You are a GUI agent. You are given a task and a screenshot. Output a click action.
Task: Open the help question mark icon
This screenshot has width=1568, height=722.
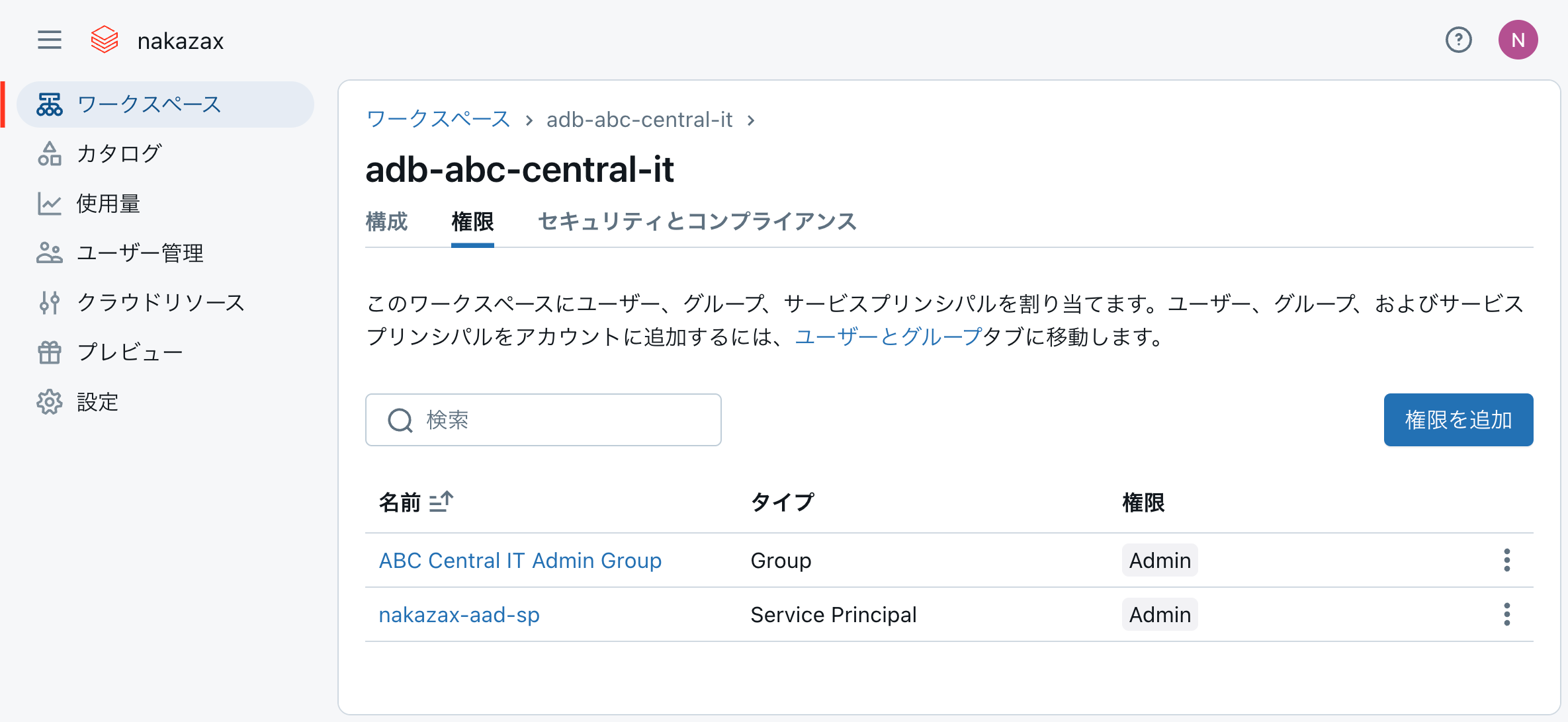tap(1458, 40)
